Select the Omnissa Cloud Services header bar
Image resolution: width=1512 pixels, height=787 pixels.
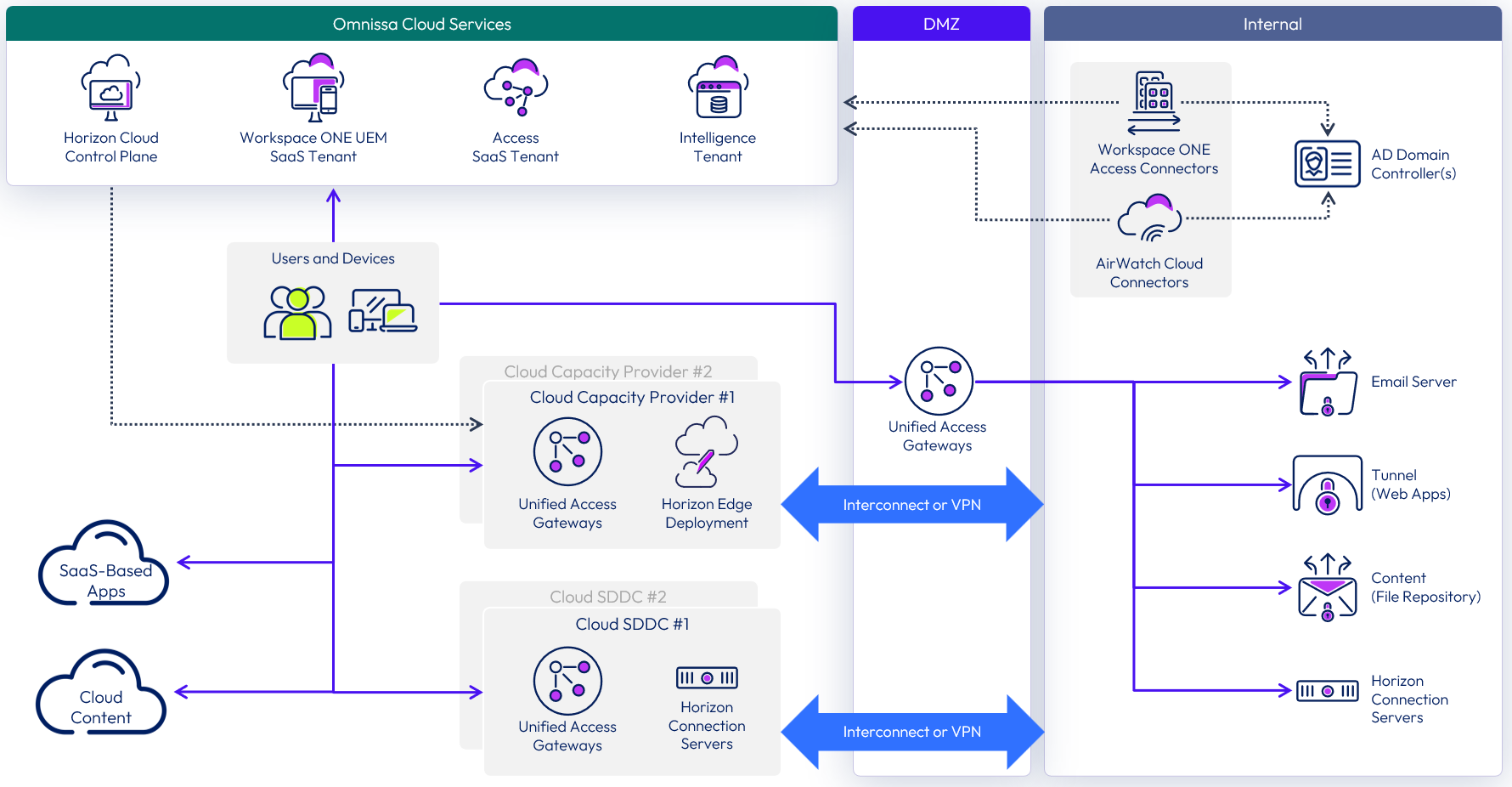click(x=421, y=24)
